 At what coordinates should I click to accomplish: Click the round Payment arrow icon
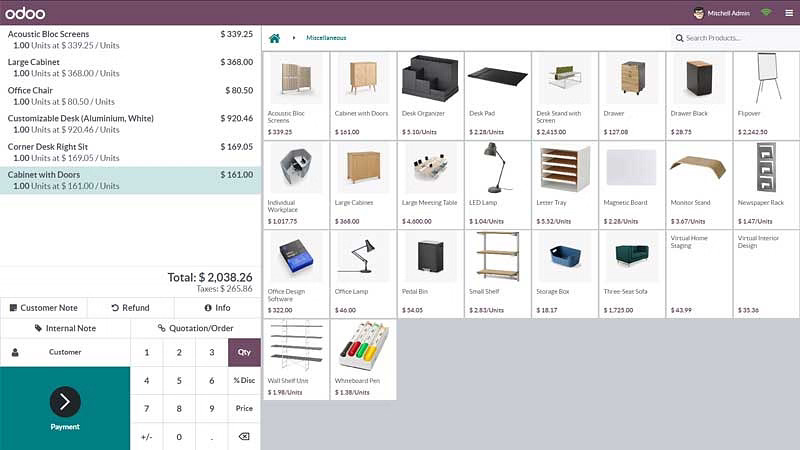click(x=65, y=402)
